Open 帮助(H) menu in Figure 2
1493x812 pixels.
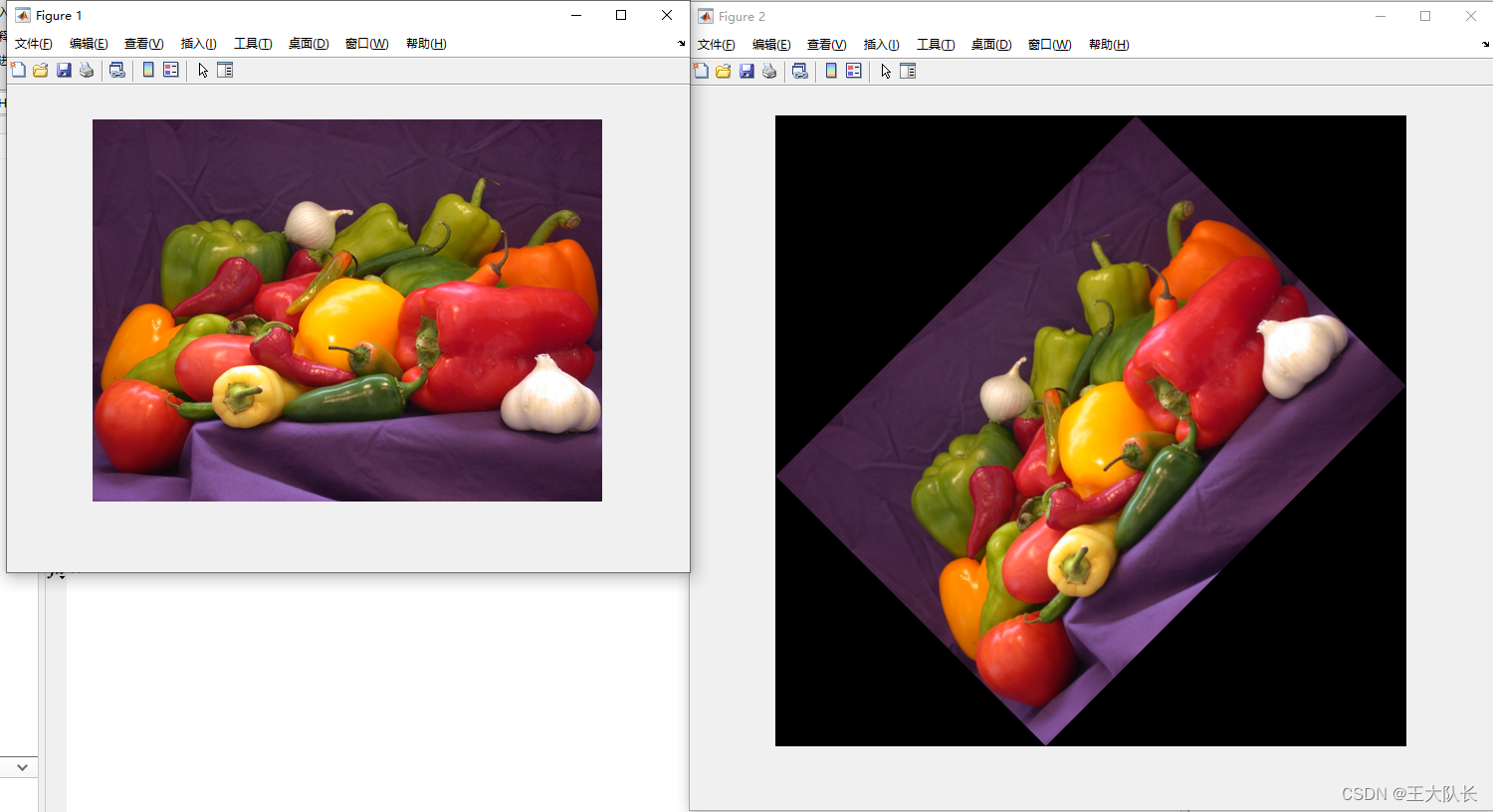click(x=1108, y=45)
